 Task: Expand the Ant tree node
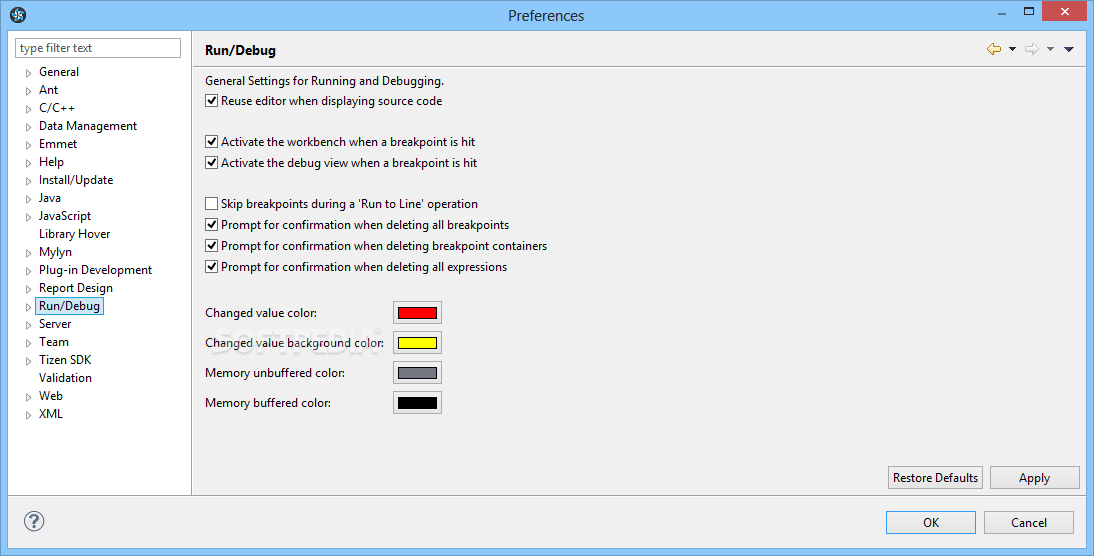pos(29,91)
